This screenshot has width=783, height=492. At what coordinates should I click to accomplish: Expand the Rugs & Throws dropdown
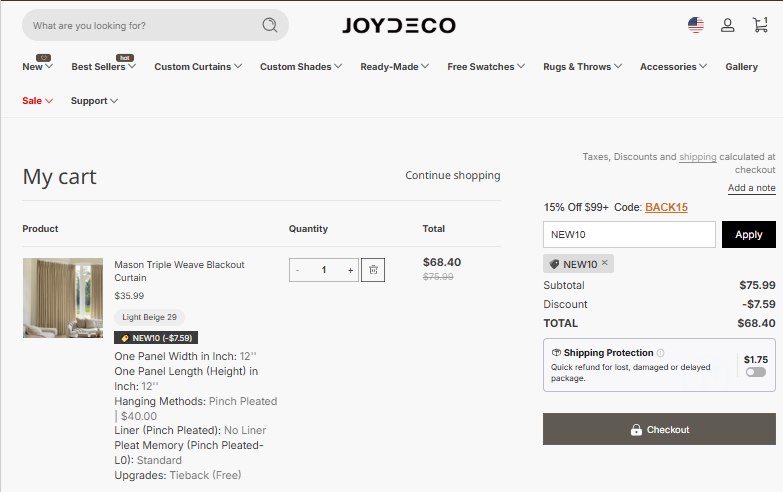pos(582,66)
